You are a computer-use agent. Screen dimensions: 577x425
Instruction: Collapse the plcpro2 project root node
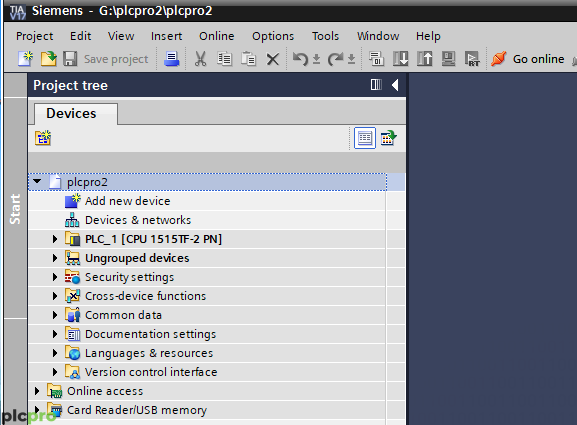pyautogui.click(x=37, y=181)
